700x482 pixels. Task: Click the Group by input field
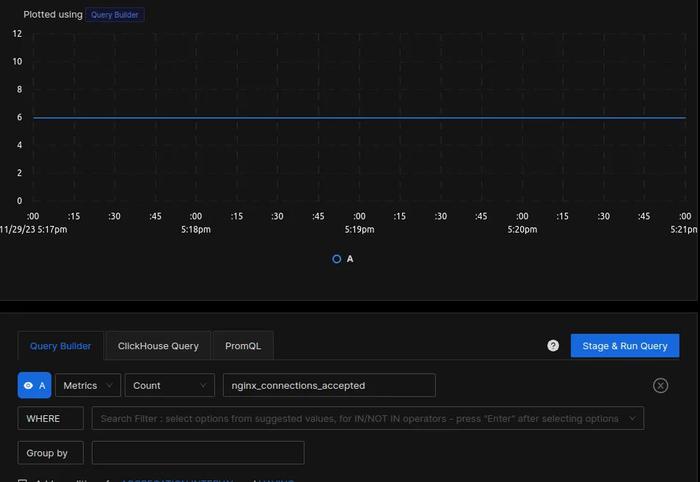(x=198, y=453)
